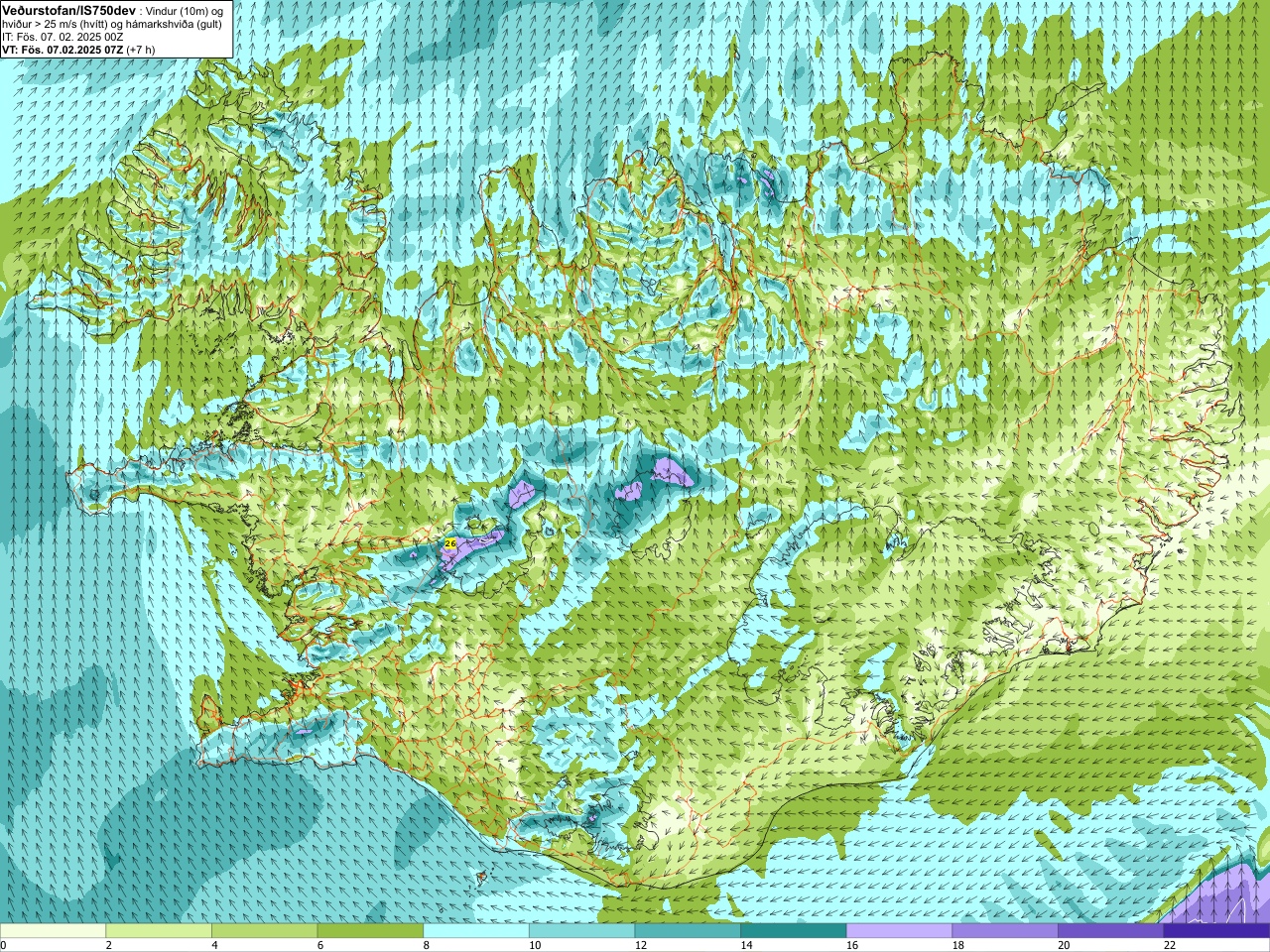
Task: Click the IT: Fös. 07. 02. 2025 00Z line
Action: tap(63, 37)
